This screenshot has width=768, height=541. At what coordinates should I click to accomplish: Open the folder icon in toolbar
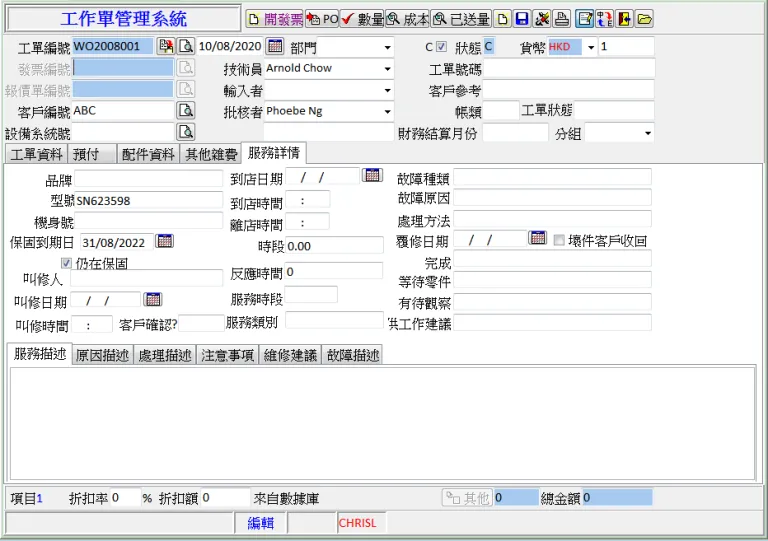click(645, 19)
